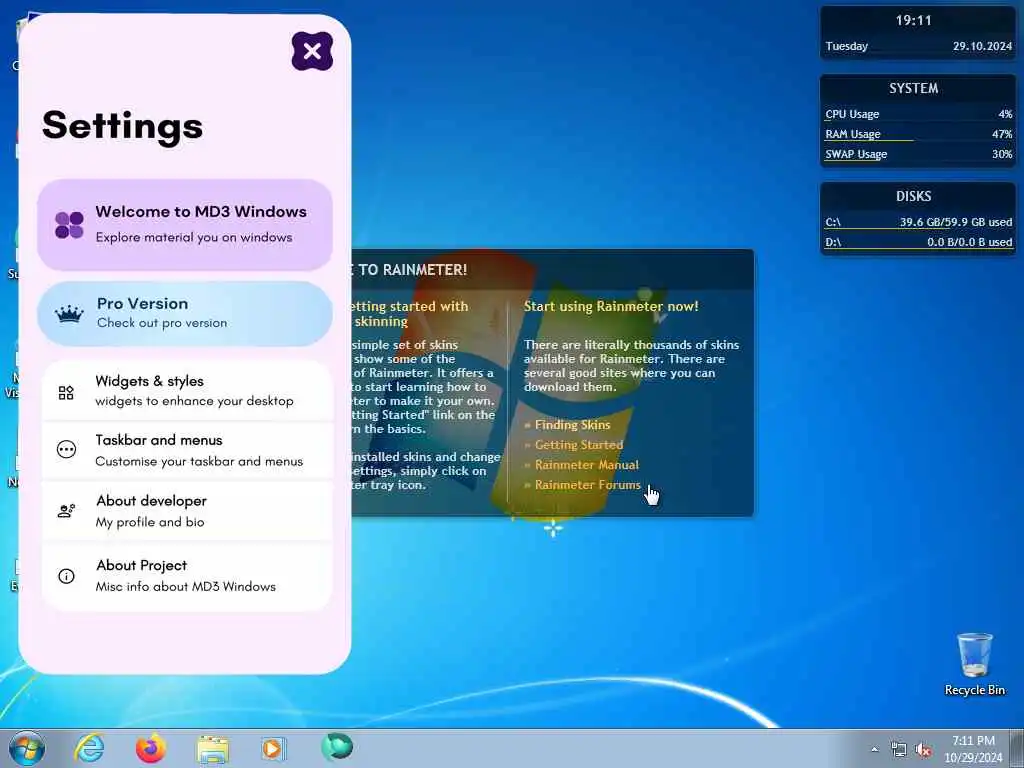Image resolution: width=1024 pixels, height=768 pixels.
Task: Open About Project entry
Action: (187, 576)
